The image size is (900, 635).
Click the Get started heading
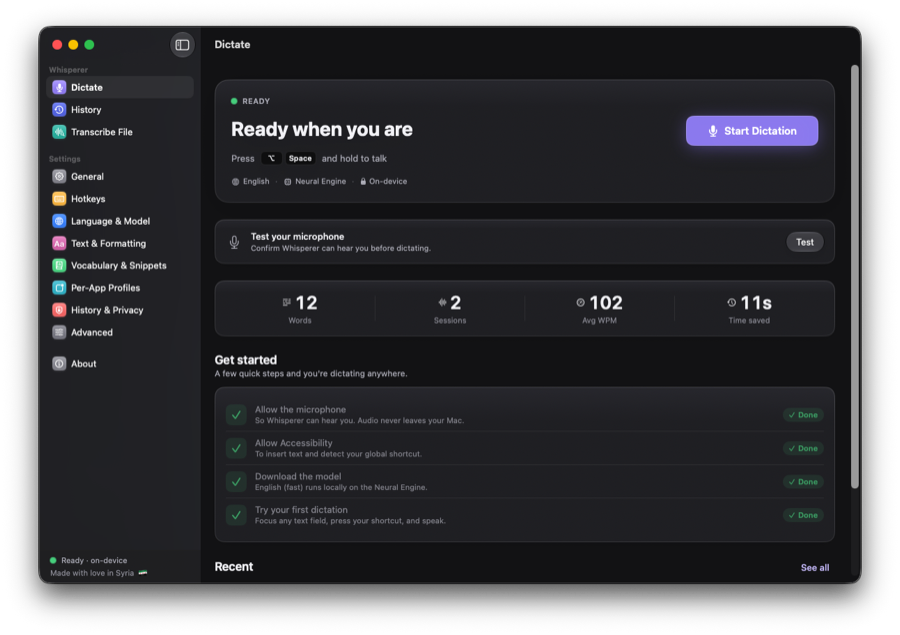[x=246, y=360]
